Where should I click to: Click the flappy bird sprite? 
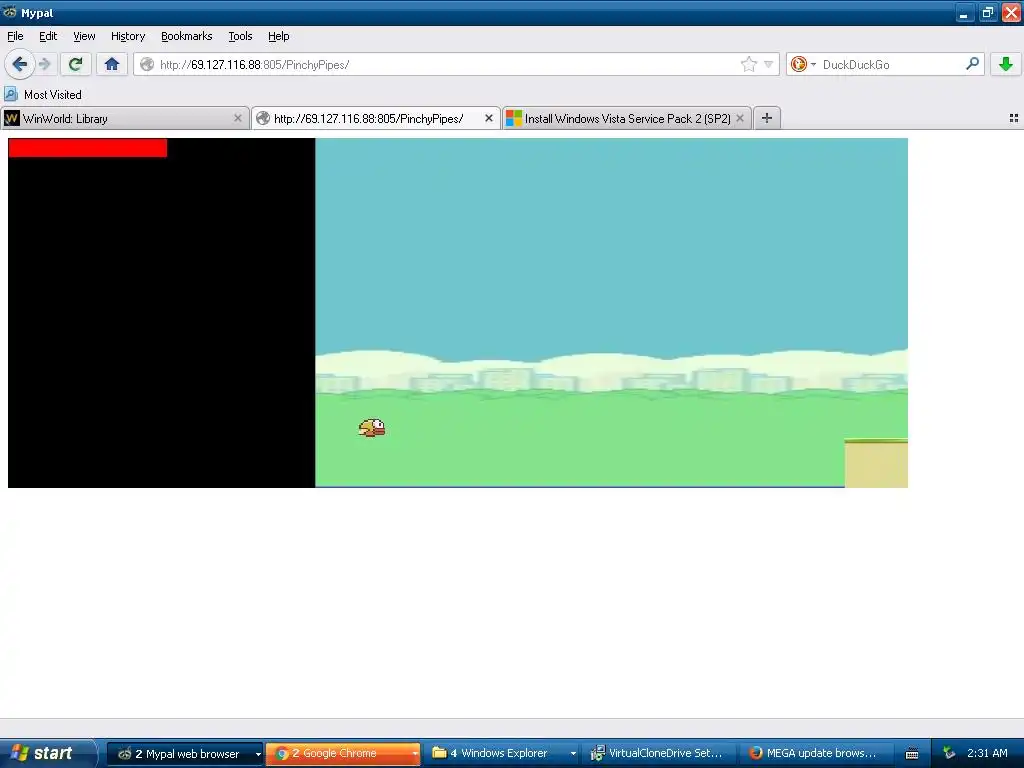pyautogui.click(x=372, y=428)
